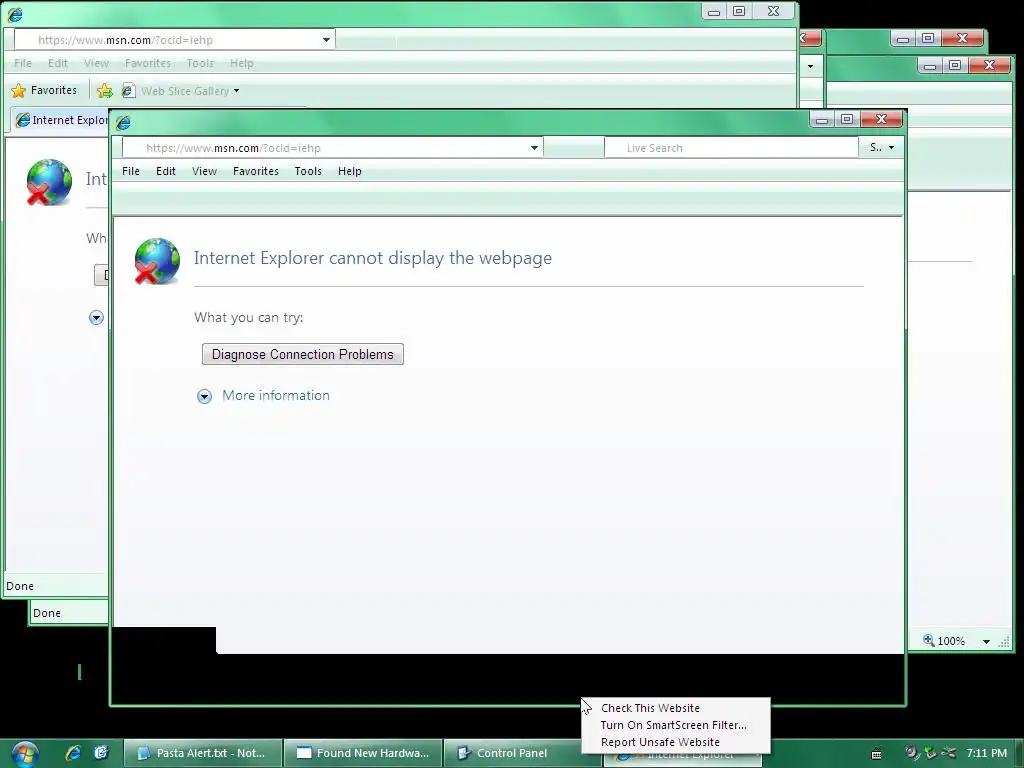Click the dropdown arrow in the rightmost window toolbar
The width and height of the screenshot is (1024, 768).
(x=810, y=66)
